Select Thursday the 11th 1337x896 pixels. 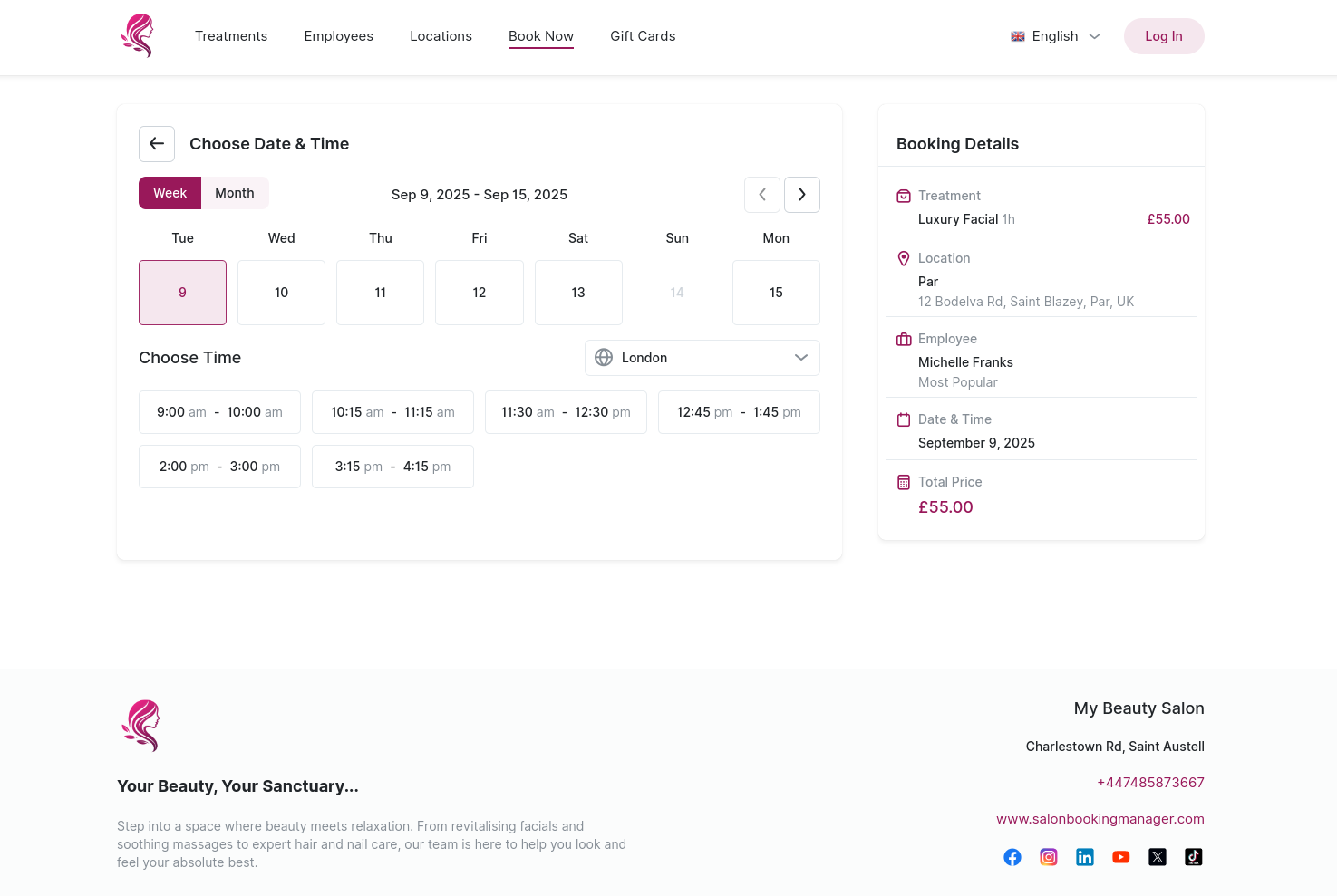click(x=381, y=293)
